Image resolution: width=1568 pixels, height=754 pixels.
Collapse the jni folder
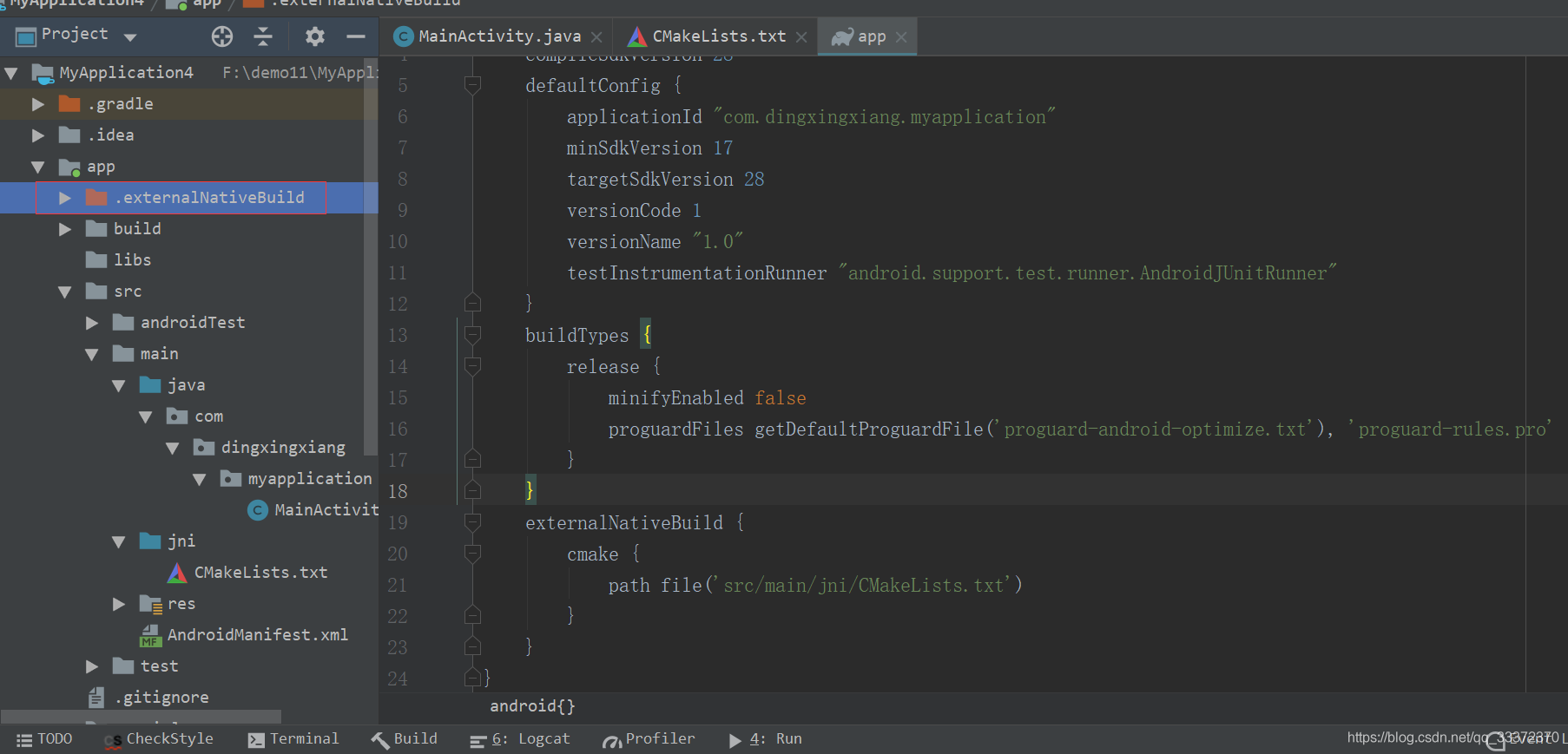click(x=119, y=541)
